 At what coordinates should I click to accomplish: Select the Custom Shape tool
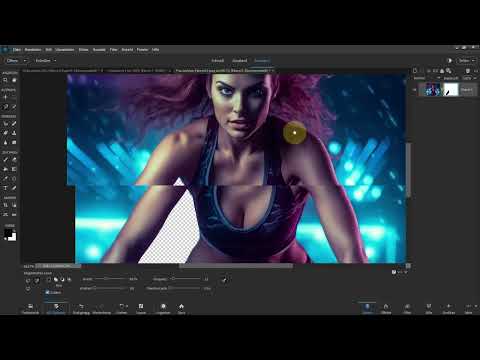14,178
